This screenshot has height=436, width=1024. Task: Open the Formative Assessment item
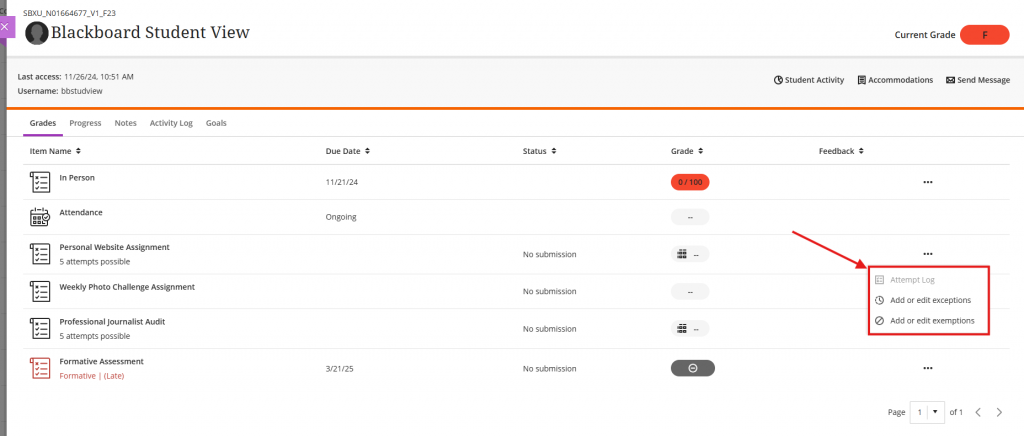pos(101,361)
